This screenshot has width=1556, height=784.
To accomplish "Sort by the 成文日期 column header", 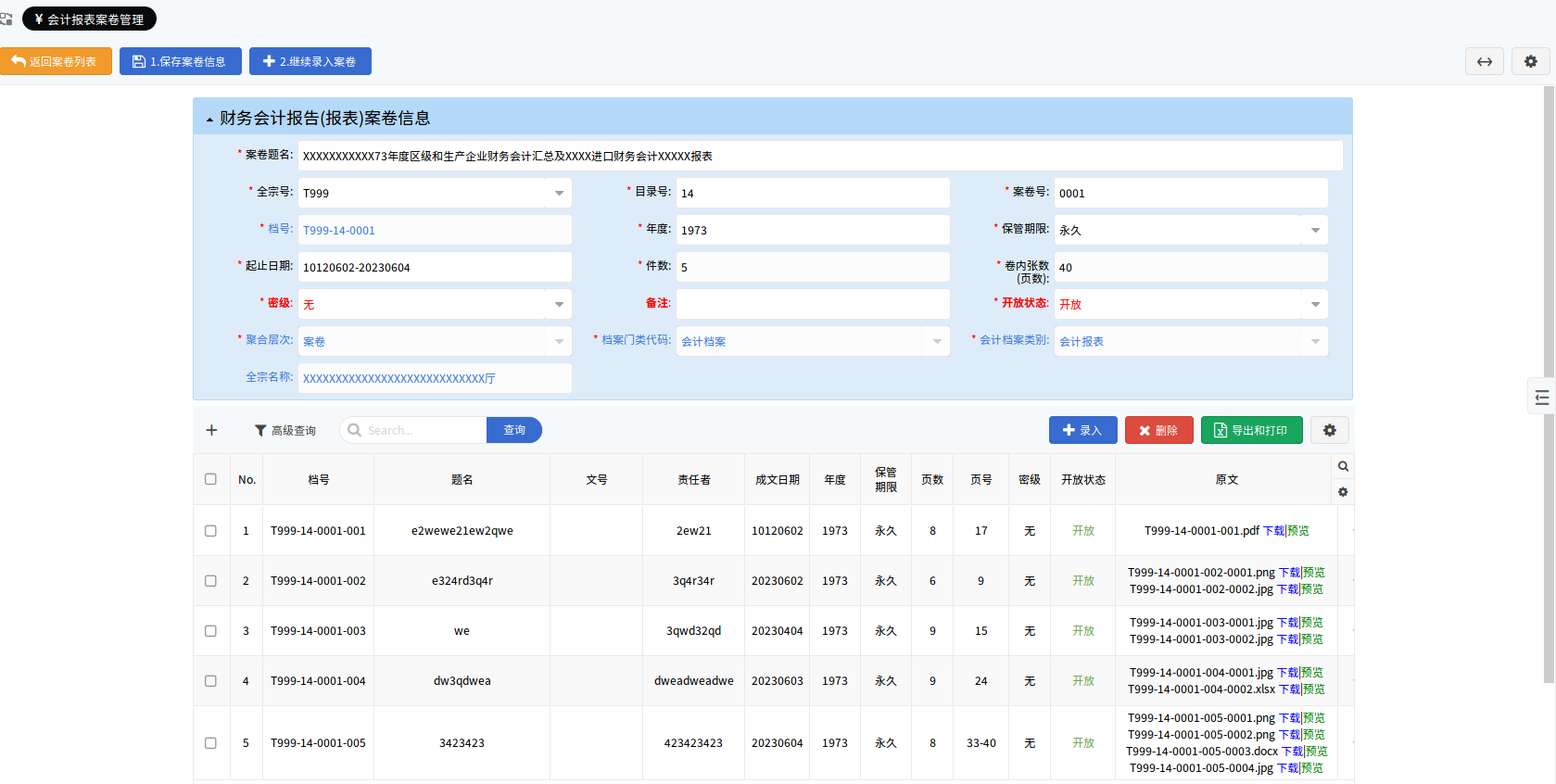I will [x=778, y=479].
